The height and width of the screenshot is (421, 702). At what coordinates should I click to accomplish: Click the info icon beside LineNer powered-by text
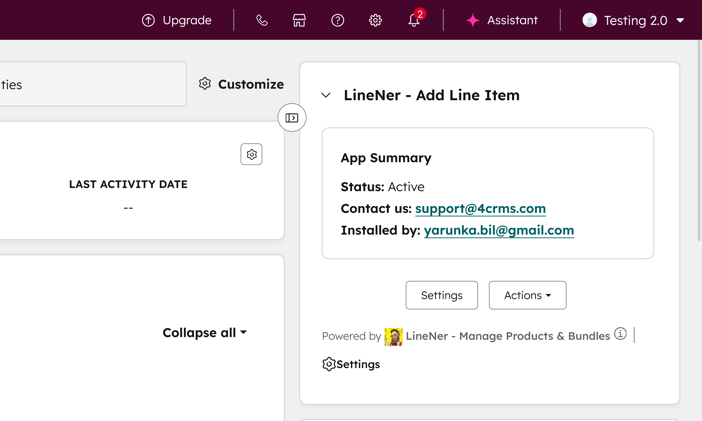[620, 334]
